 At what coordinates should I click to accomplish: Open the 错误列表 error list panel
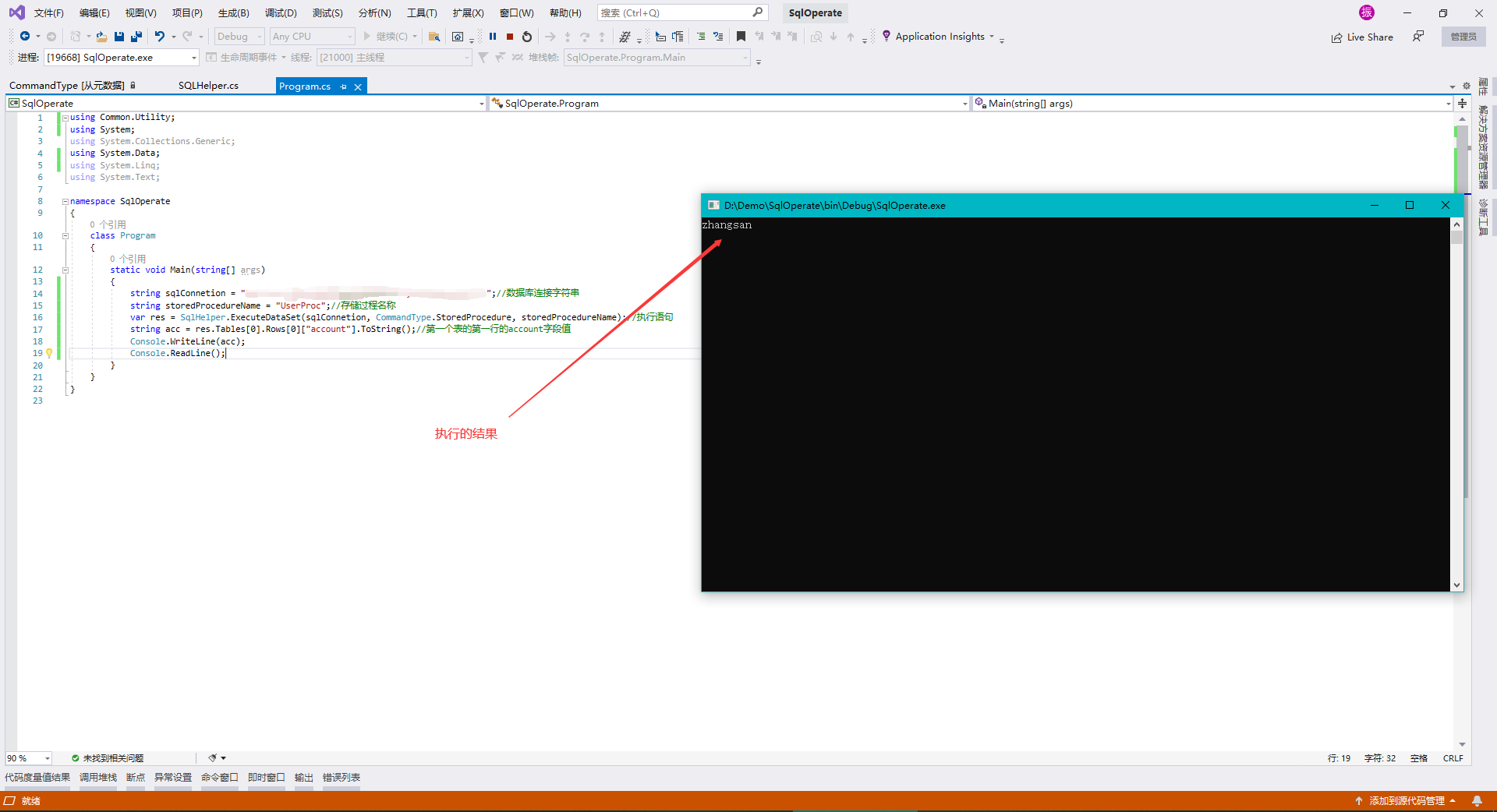click(341, 777)
